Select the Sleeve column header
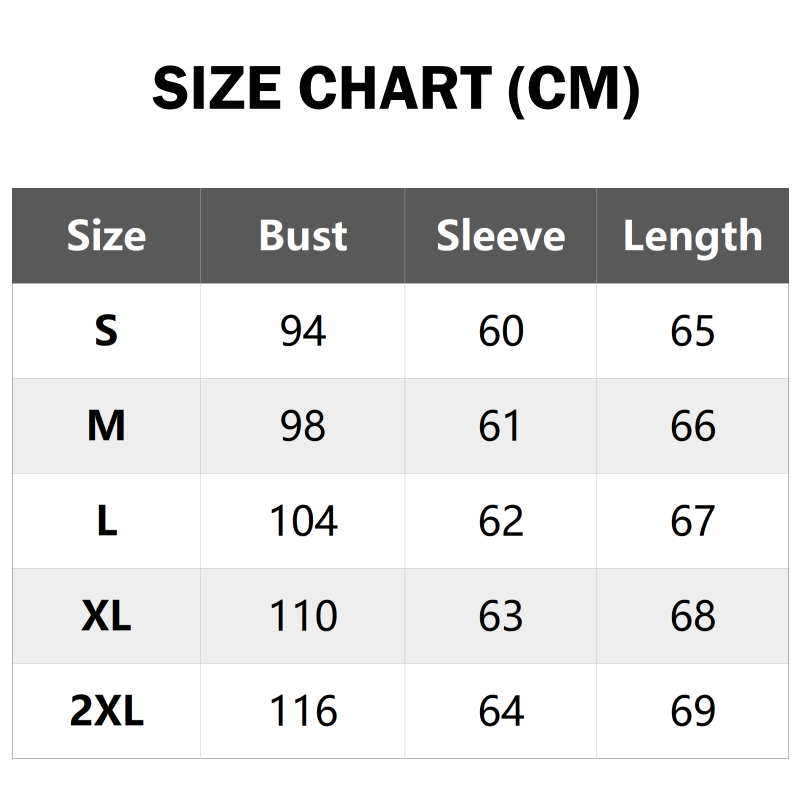800x800 pixels. [x=500, y=236]
